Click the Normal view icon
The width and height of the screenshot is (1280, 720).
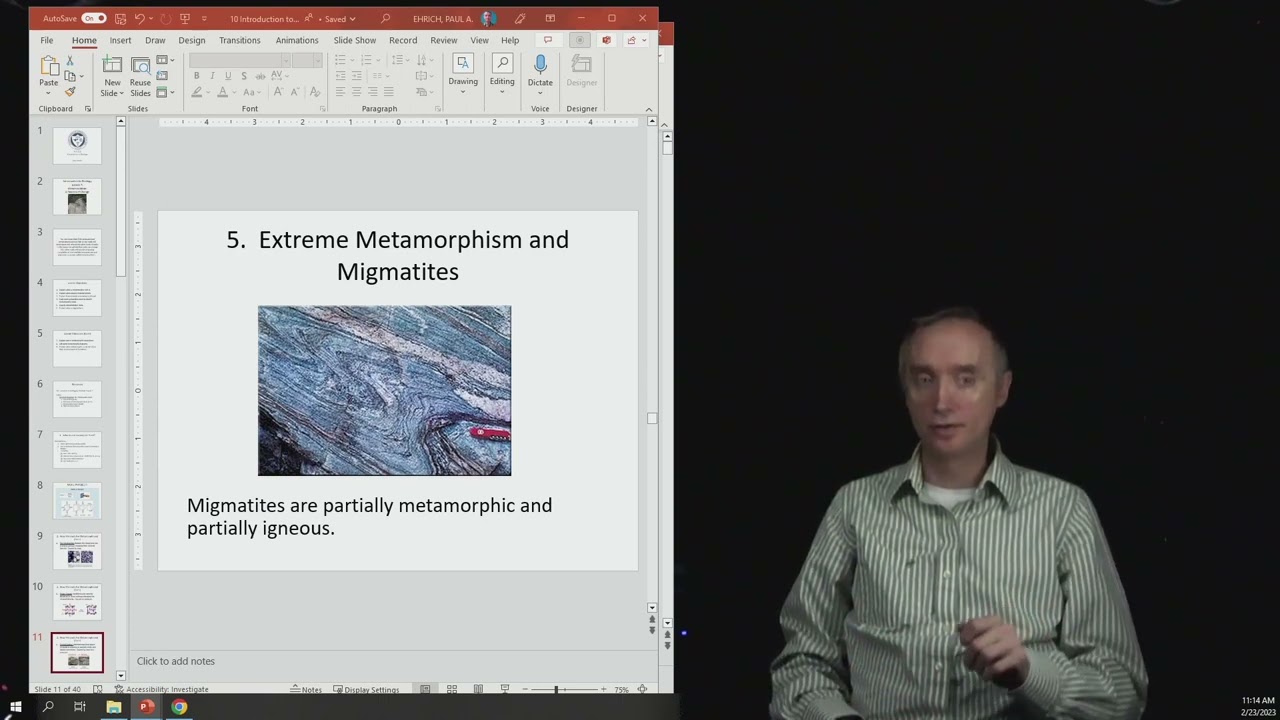[425, 689]
